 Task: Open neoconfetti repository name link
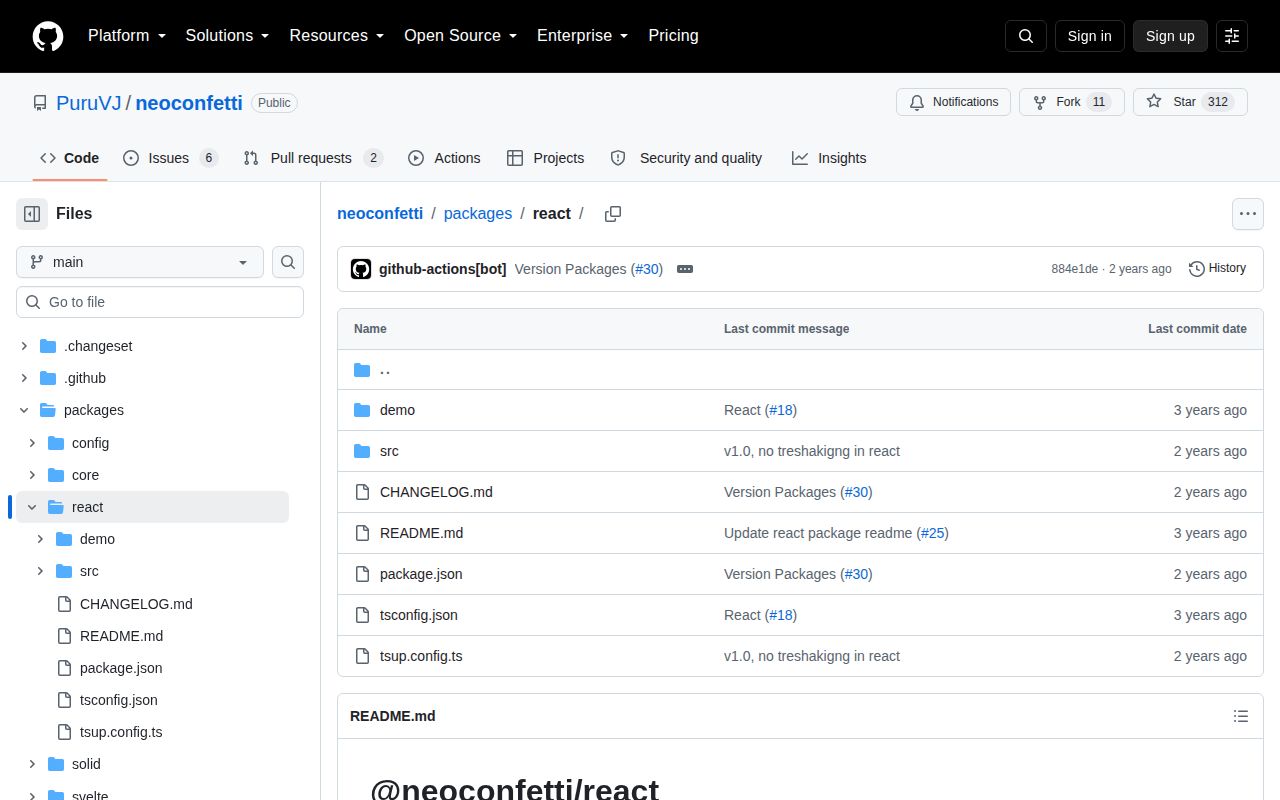(189, 103)
